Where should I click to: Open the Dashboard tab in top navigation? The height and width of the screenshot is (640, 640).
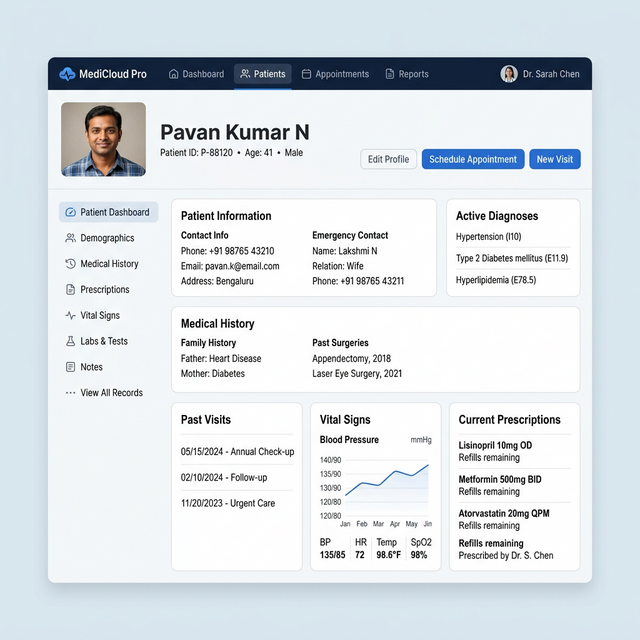196,74
